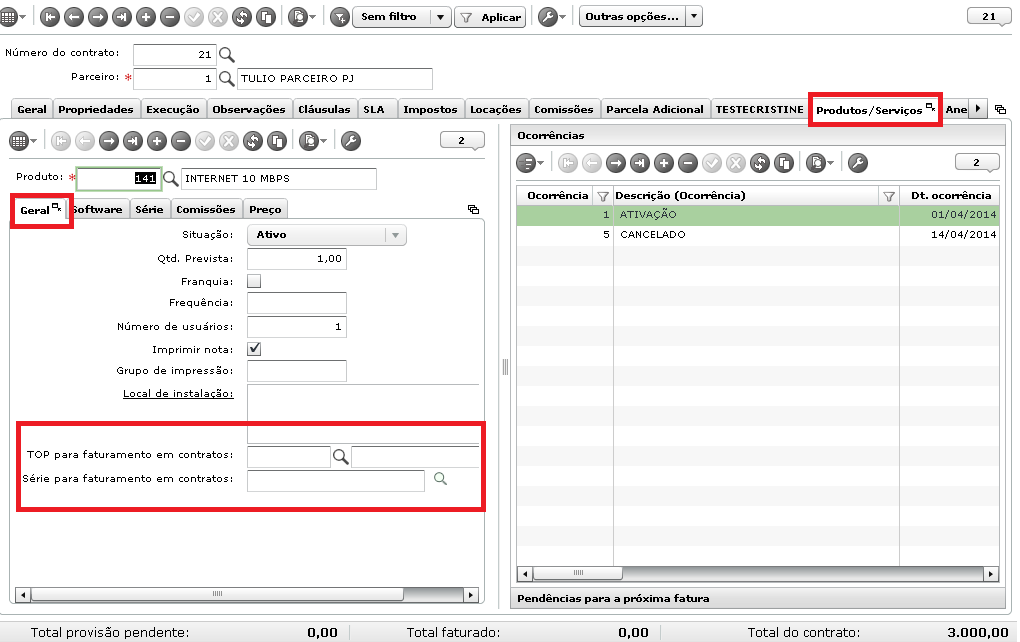This screenshot has height=642, width=1020.
Task: Duplicate contract using main toolbar copy icon
Action: click(265, 17)
